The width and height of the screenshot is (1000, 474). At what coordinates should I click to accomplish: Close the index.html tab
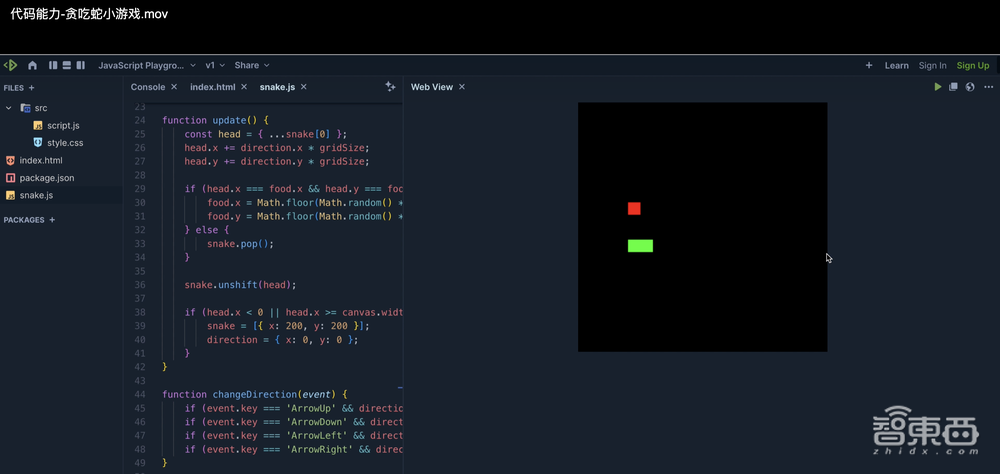tap(244, 87)
